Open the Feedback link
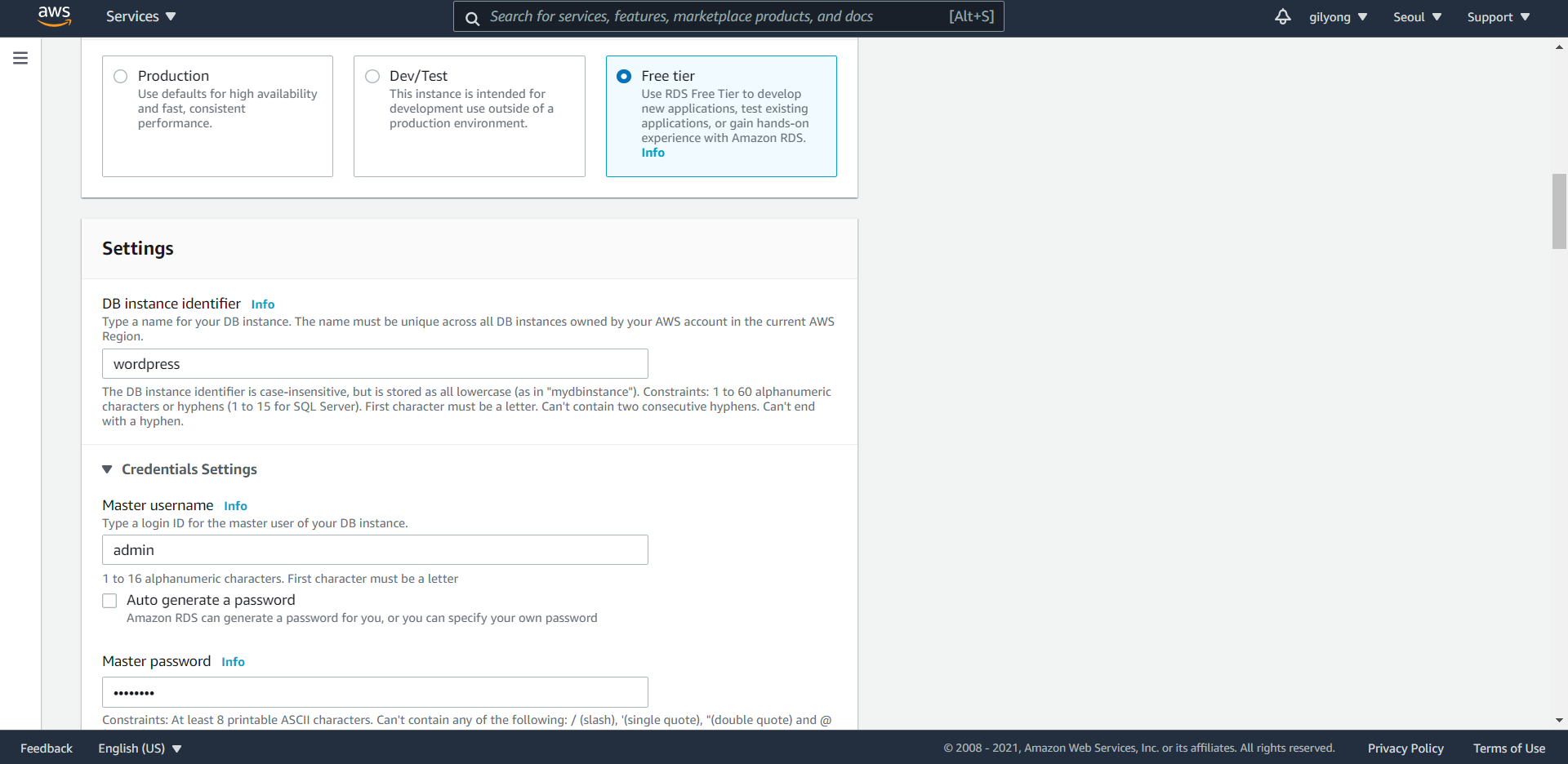 (x=47, y=748)
